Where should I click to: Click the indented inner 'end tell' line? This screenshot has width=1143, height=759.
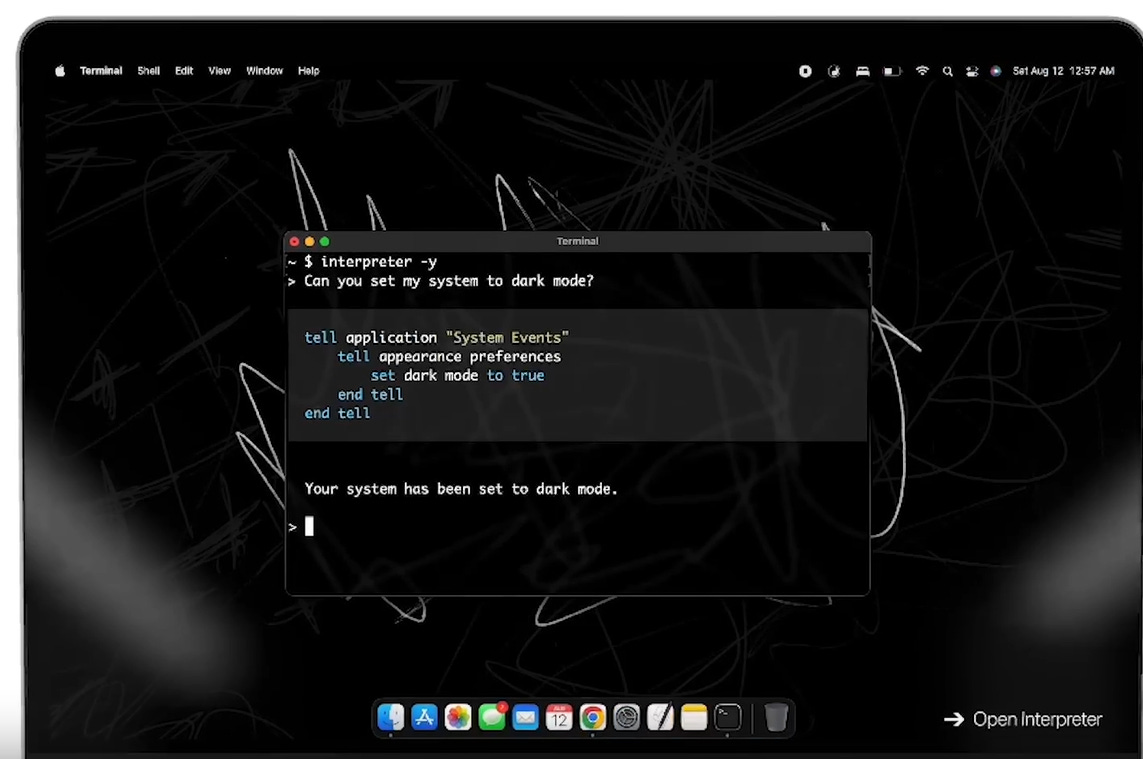[x=370, y=394]
